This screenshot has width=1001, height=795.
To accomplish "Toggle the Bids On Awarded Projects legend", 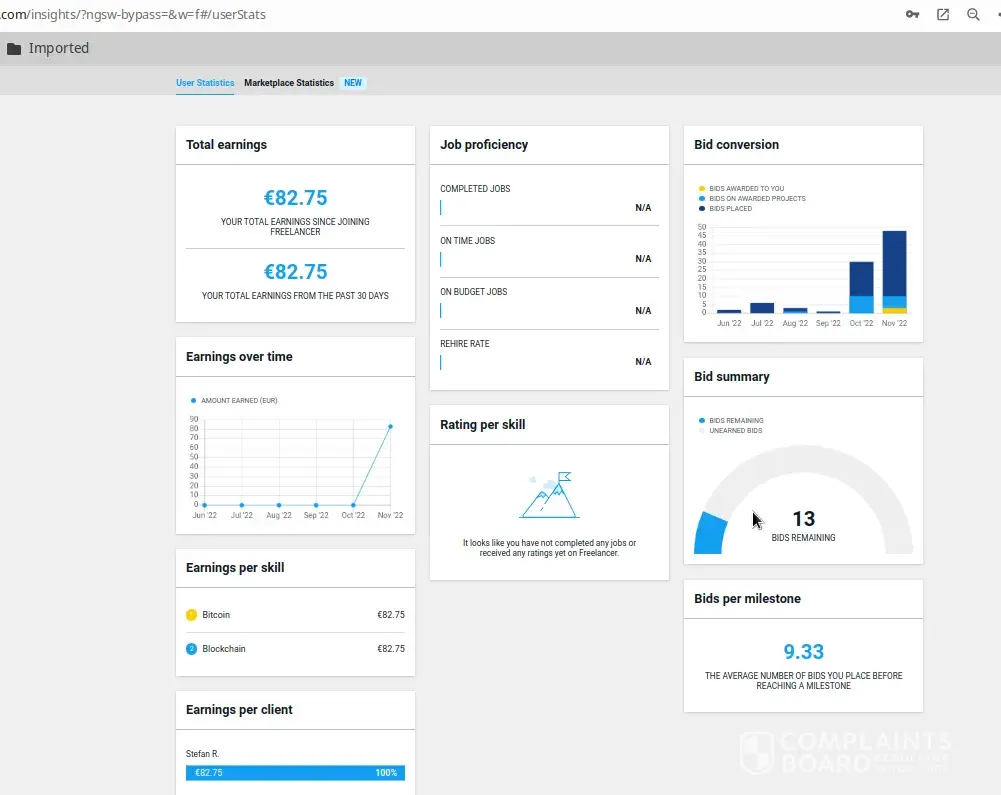I will 756,198.
